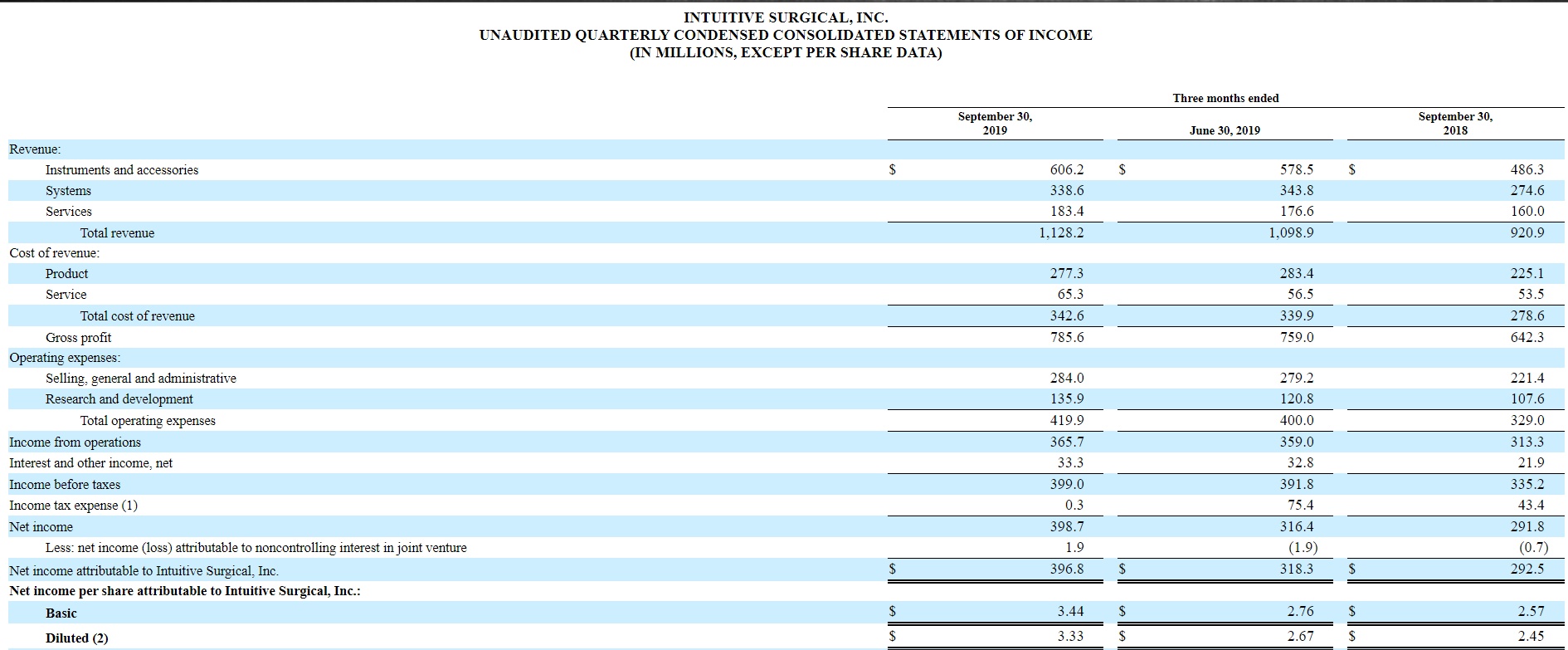Click net income attributable value 396.8
The image size is (1568, 650).
point(1067,569)
